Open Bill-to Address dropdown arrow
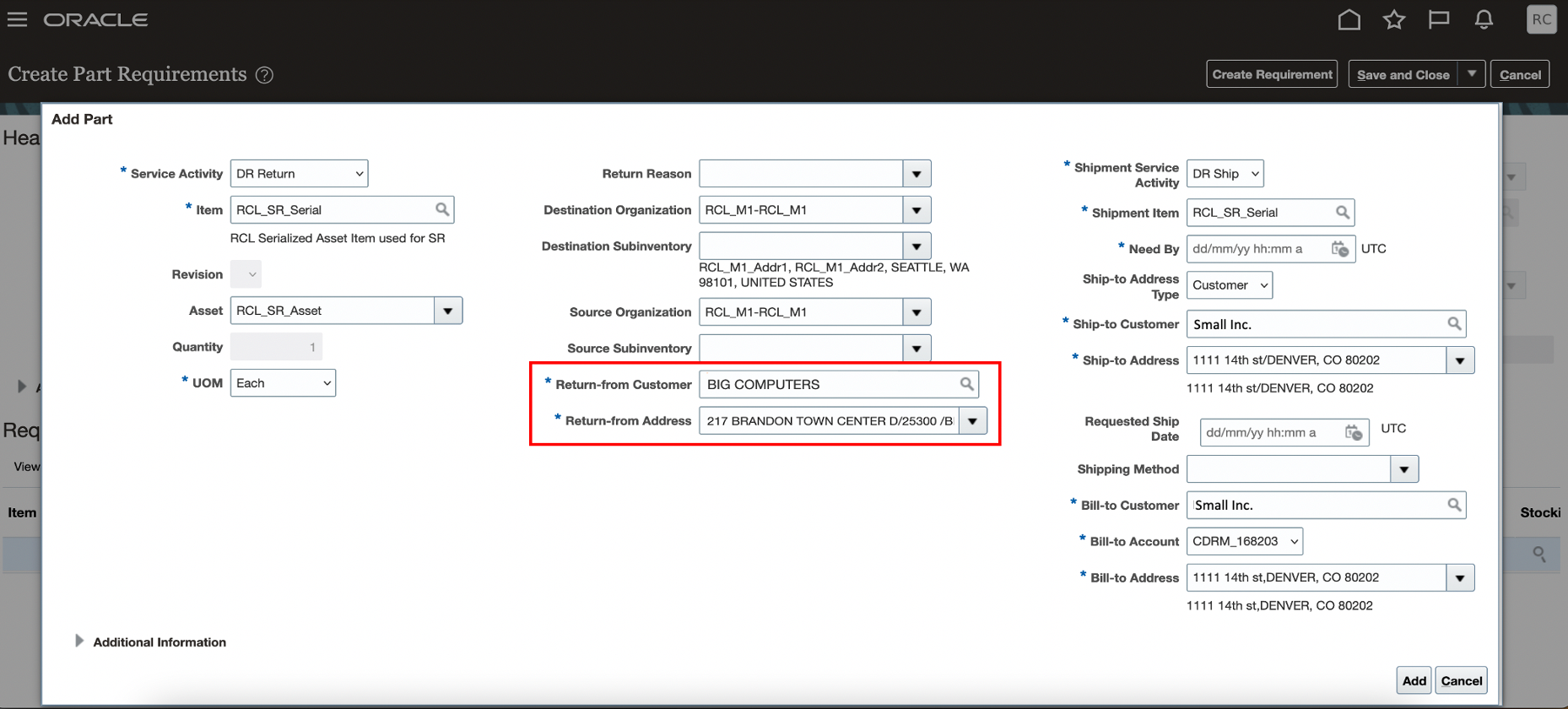 click(x=1460, y=578)
